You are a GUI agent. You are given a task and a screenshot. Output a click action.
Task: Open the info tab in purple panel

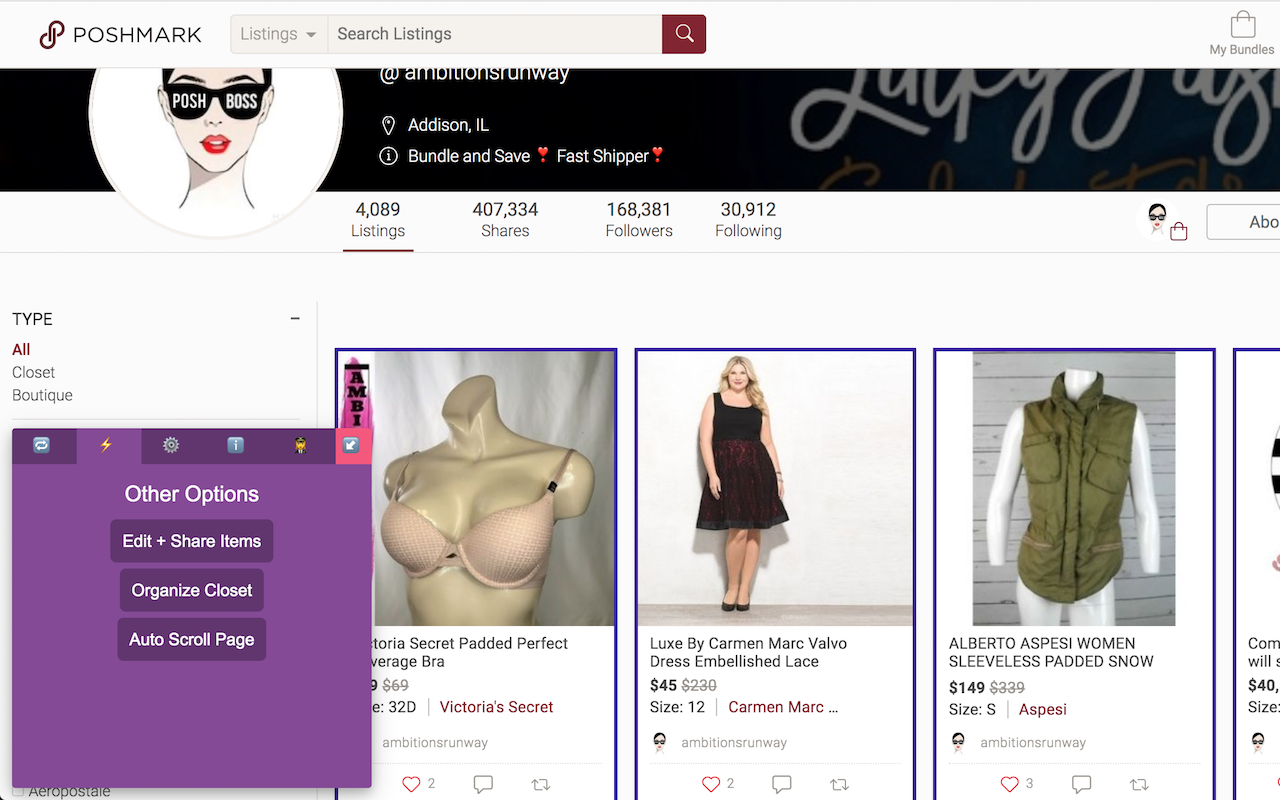[236, 446]
